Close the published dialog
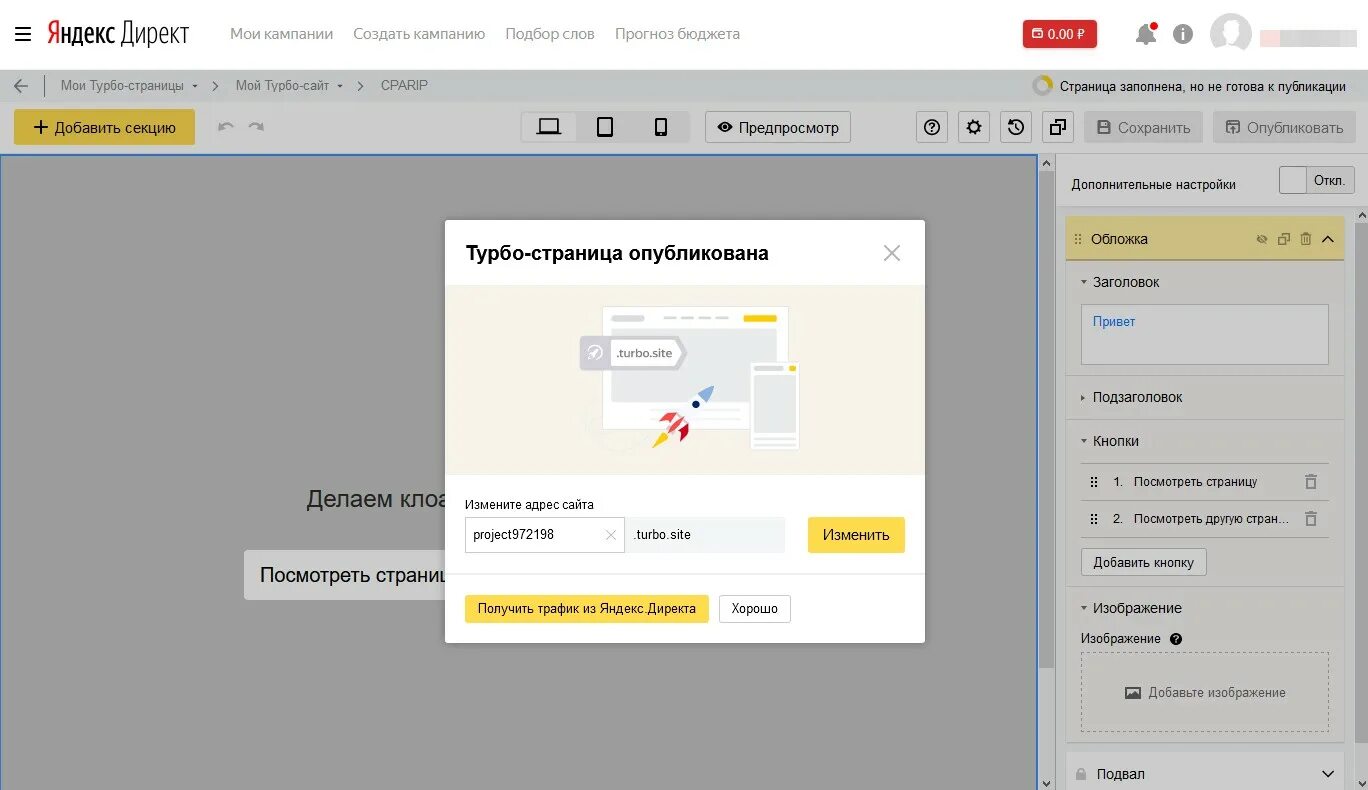Screen dimensions: 1368x790 (x=892, y=253)
